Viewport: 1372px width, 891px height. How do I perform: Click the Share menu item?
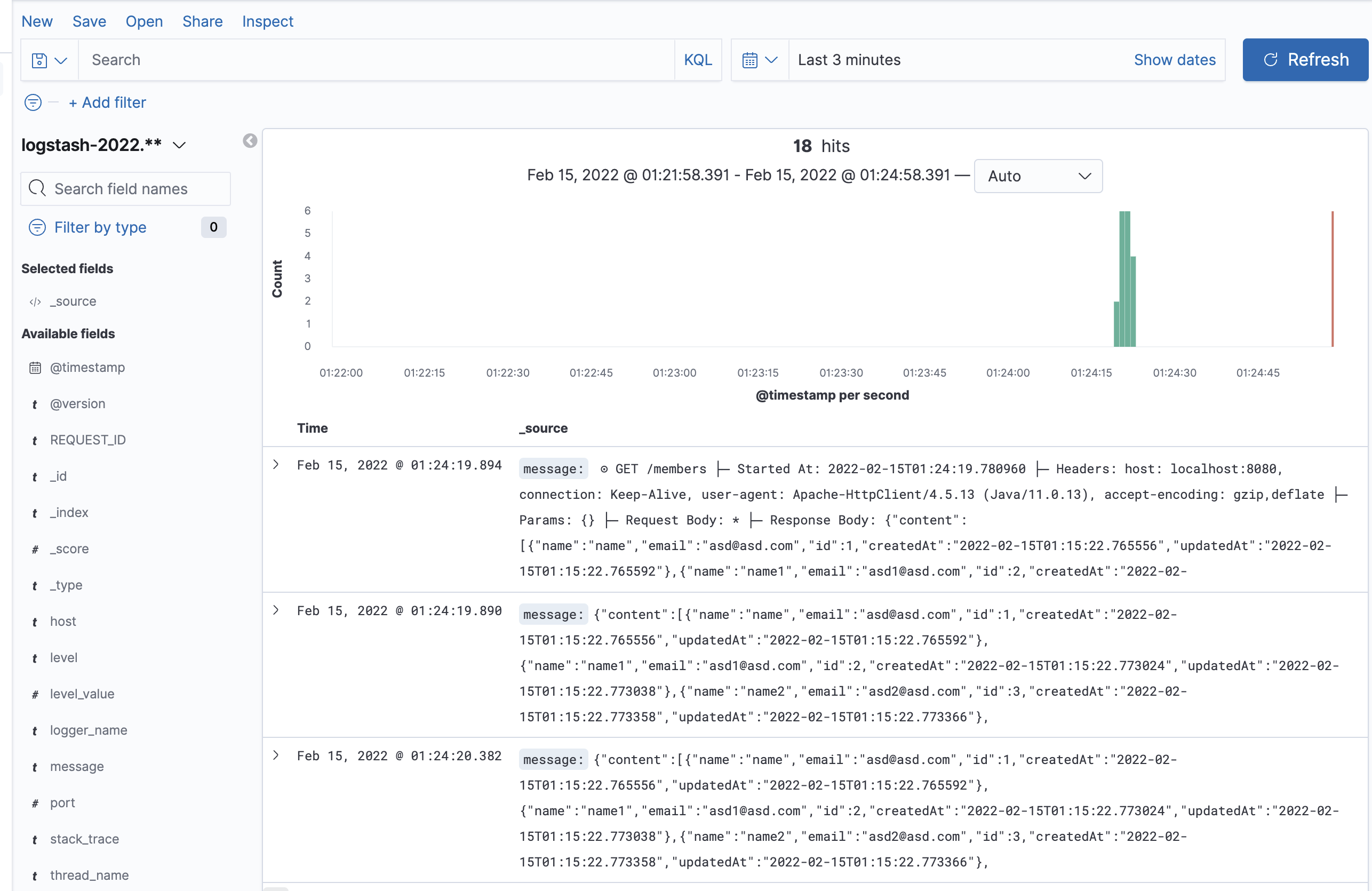pyautogui.click(x=202, y=21)
